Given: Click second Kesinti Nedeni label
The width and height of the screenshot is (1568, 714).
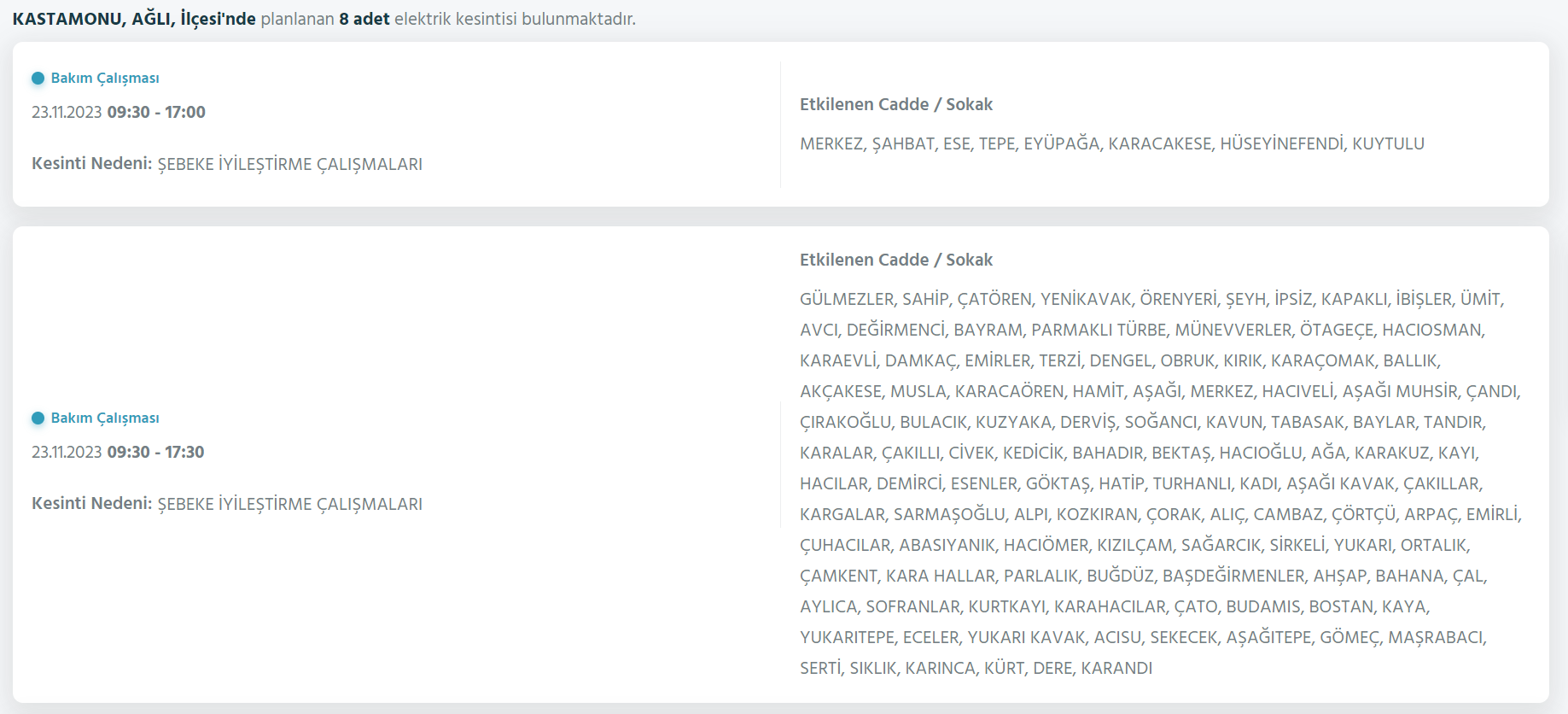Looking at the screenshot, I should pos(91,504).
